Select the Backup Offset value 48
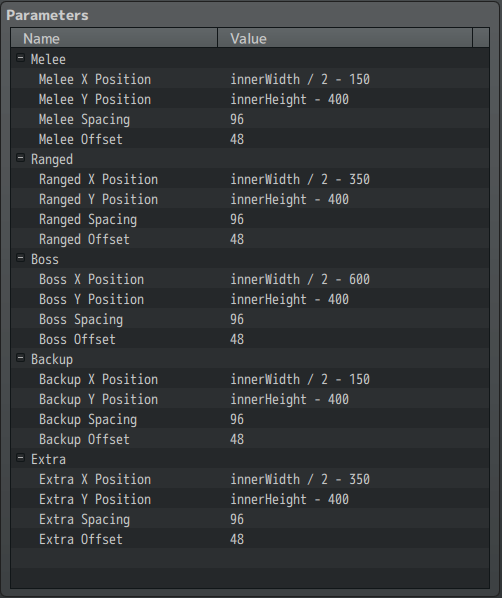This screenshot has width=502, height=598. 237,439
